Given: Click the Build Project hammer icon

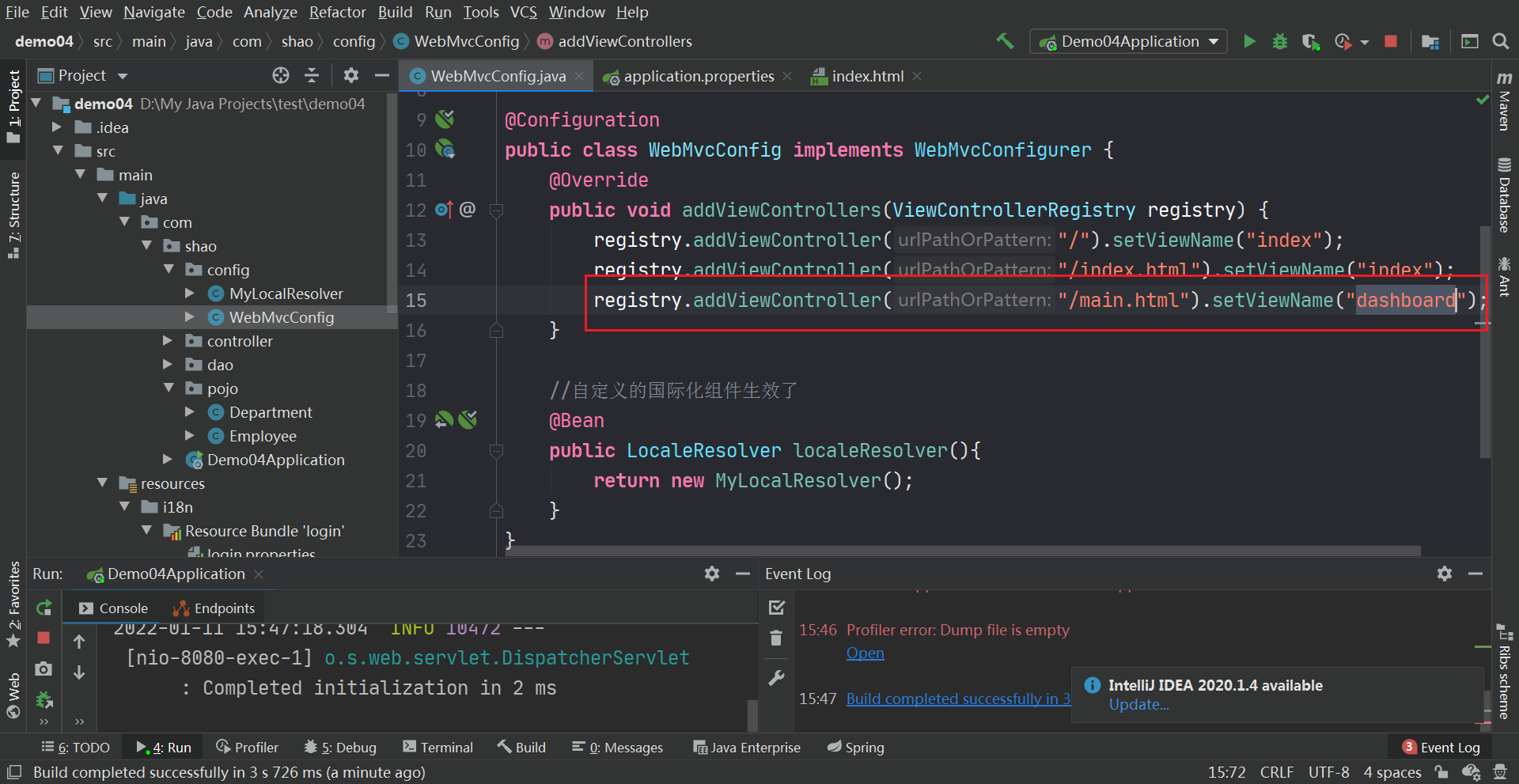Looking at the screenshot, I should (x=1005, y=41).
